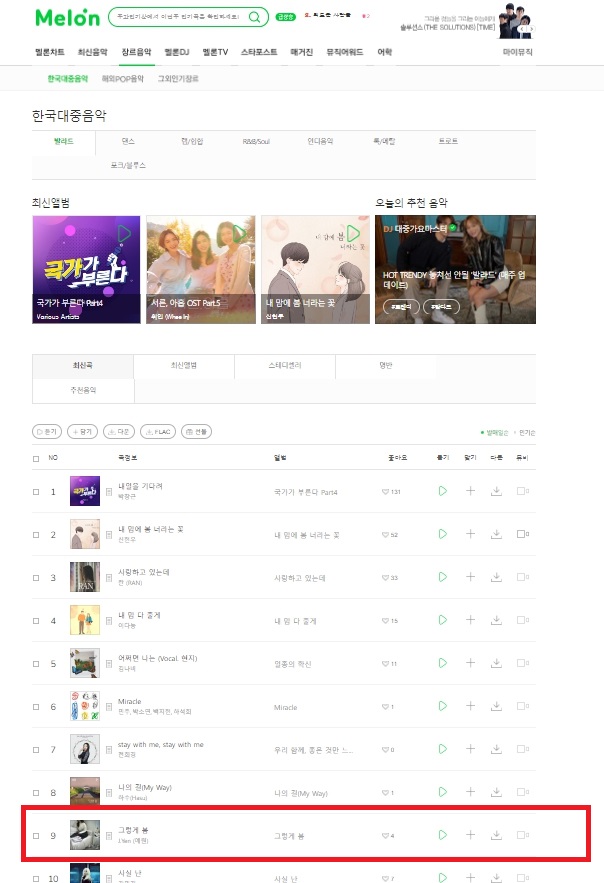Like track 2 via heart icon
This screenshot has height=883, width=604.
pos(385,534)
